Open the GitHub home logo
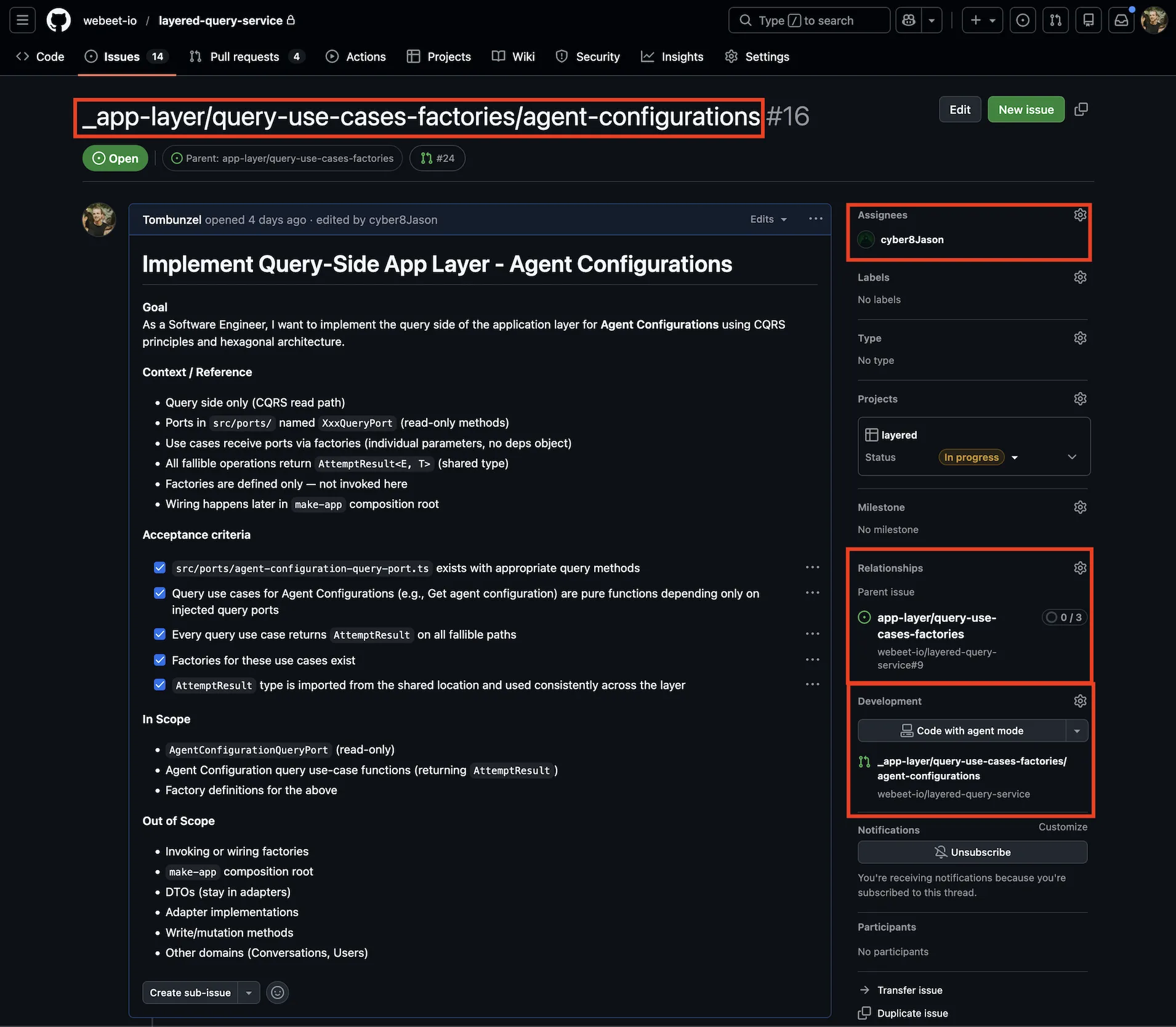Screen dimensions: 1176x1027 (x=58, y=20)
